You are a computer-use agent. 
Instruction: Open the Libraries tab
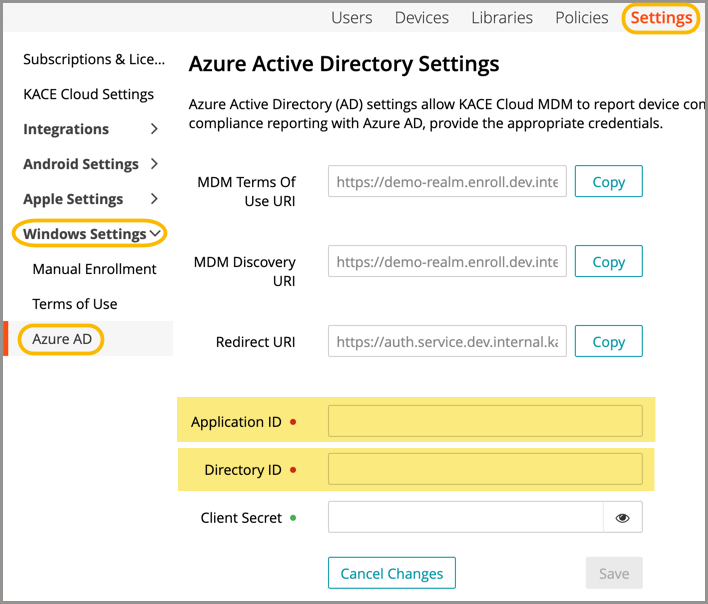pos(502,18)
